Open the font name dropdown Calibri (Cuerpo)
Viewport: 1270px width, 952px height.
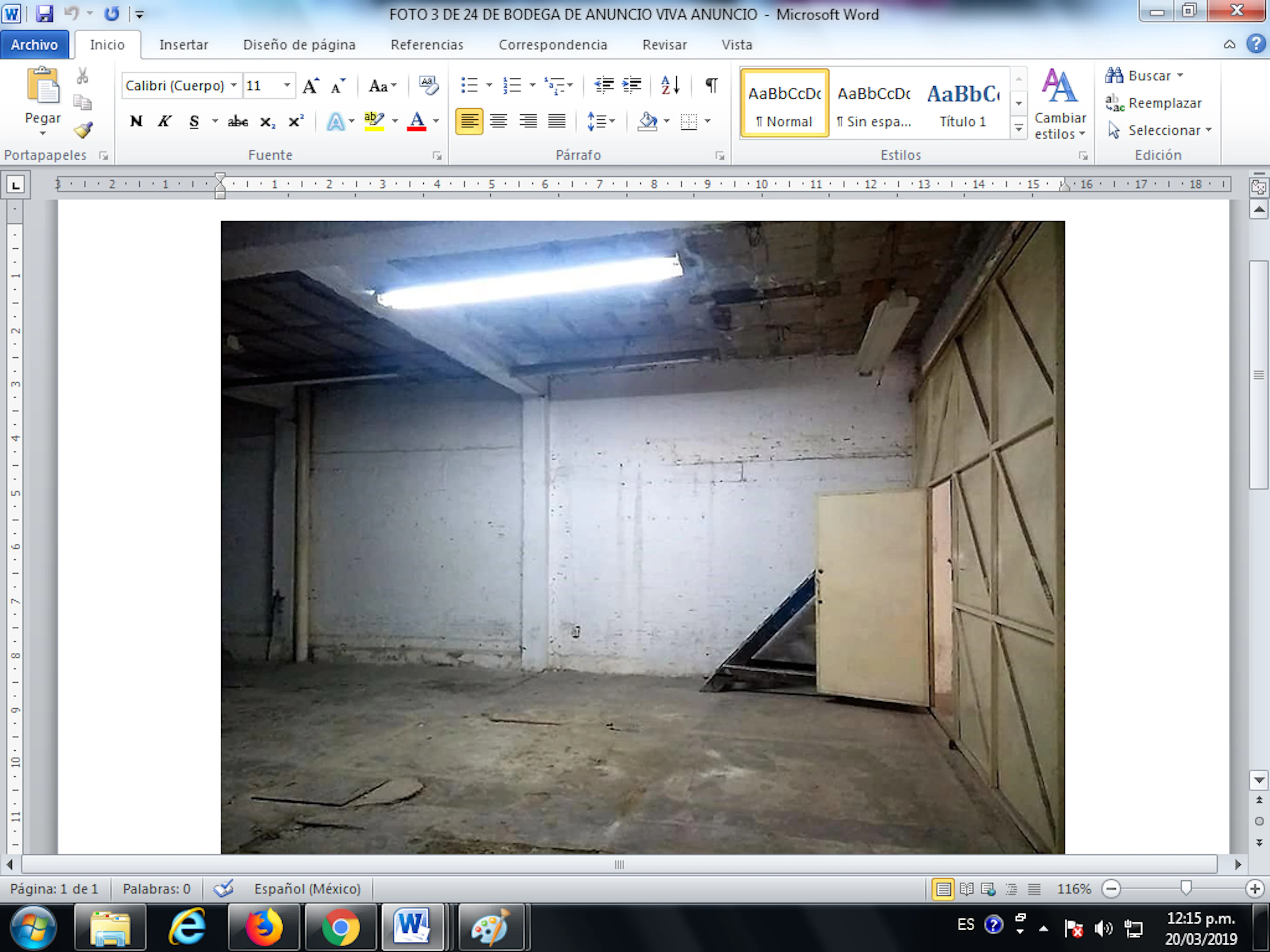[234, 86]
